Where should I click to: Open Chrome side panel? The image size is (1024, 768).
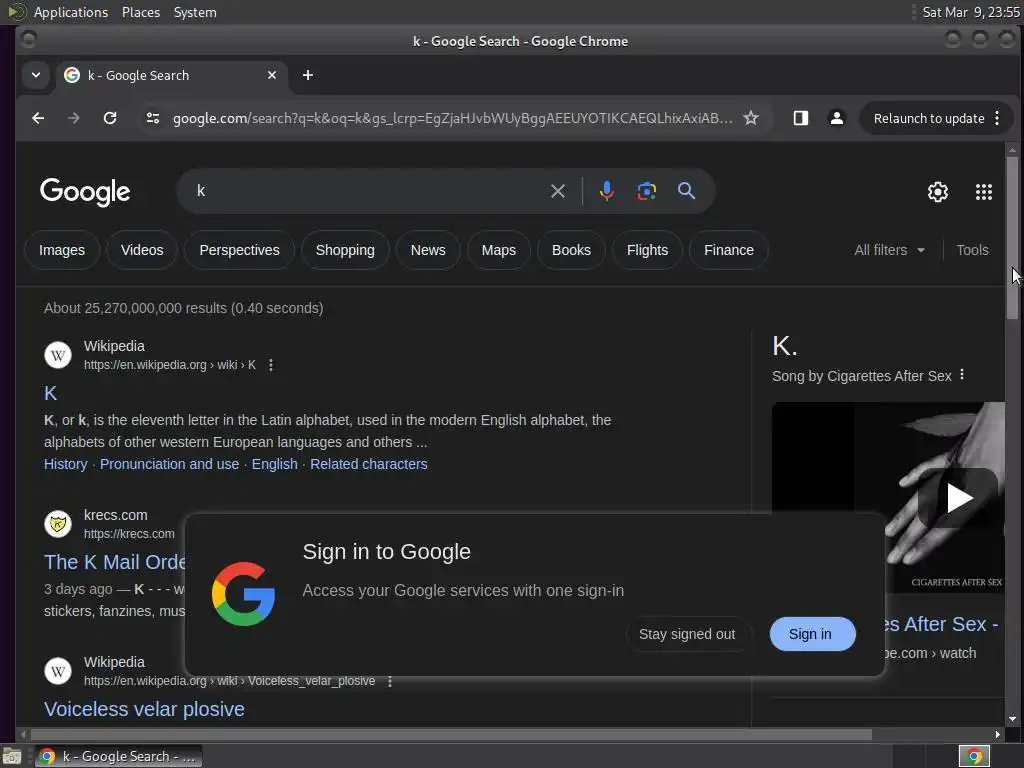click(x=801, y=118)
